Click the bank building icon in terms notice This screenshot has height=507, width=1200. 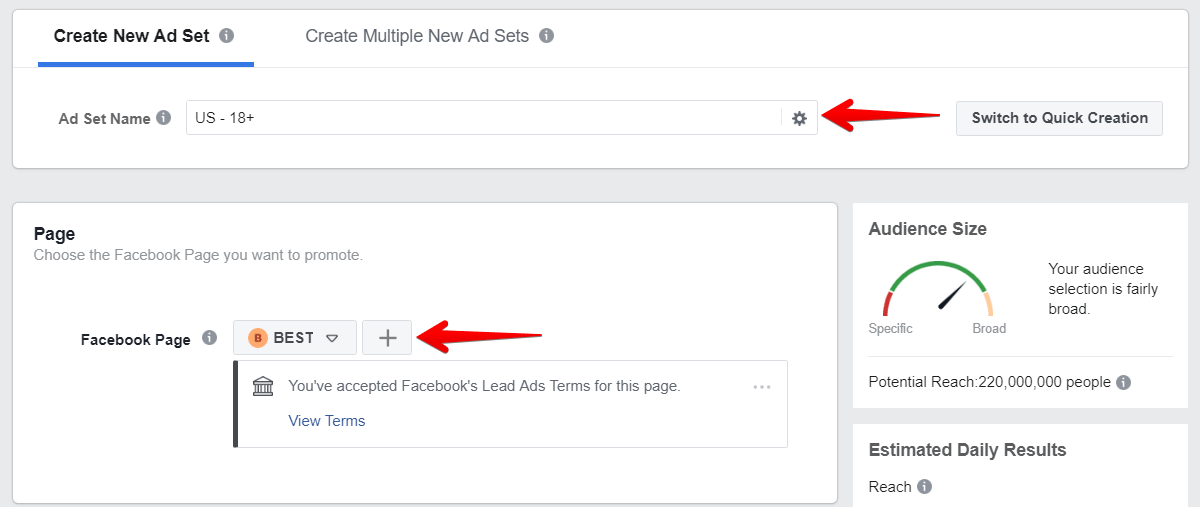[263, 386]
